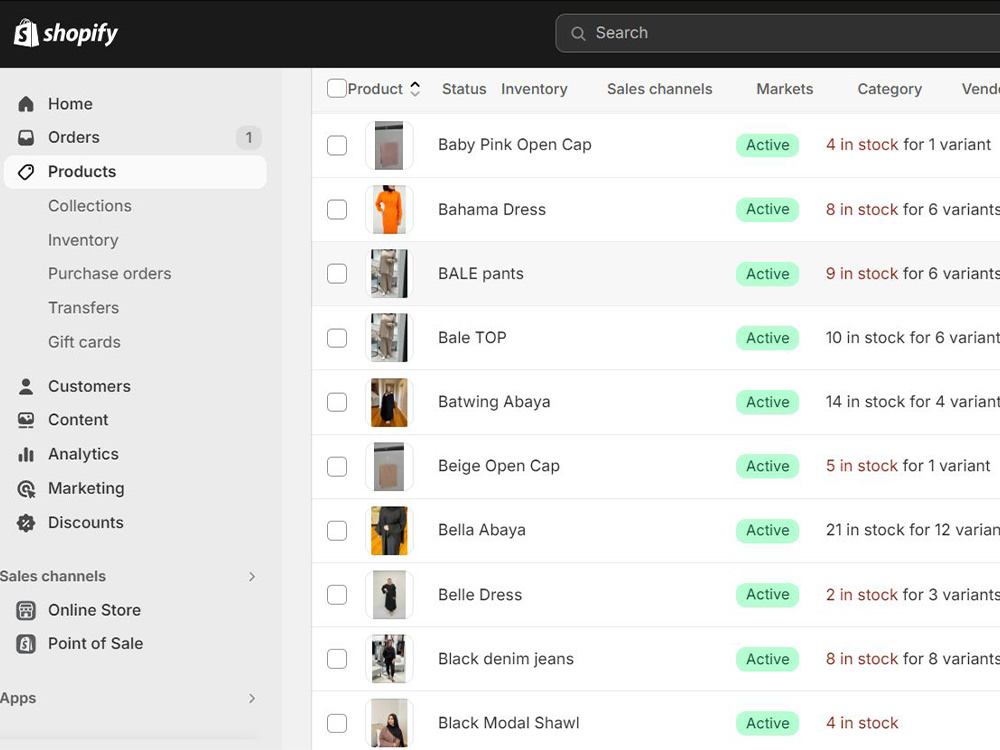Expand the Sales channels section chevron
The height and width of the screenshot is (750, 1000).
click(252, 577)
